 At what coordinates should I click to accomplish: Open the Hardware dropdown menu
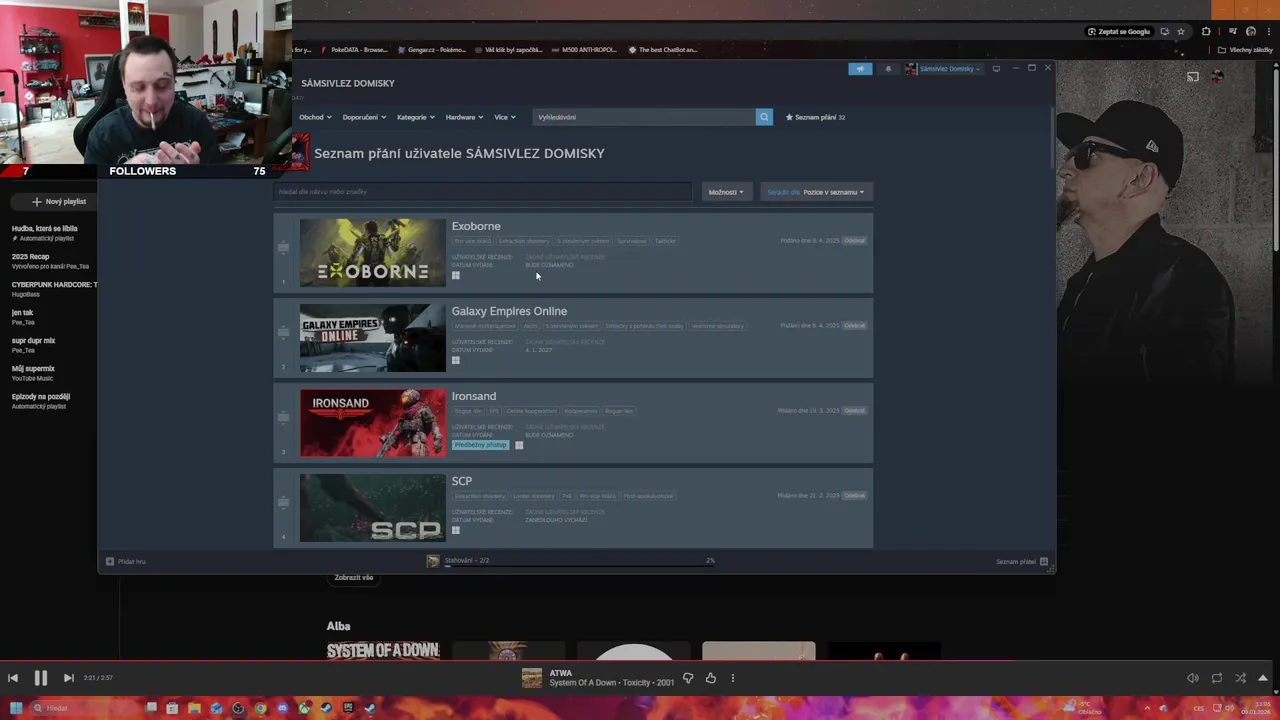pyautogui.click(x=464, y=117)
